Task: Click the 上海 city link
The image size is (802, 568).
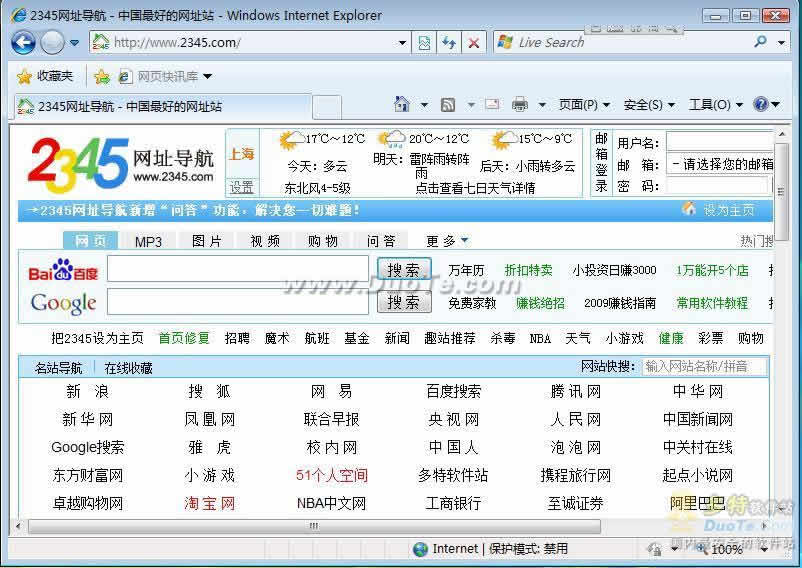Action: click(241, 153)
